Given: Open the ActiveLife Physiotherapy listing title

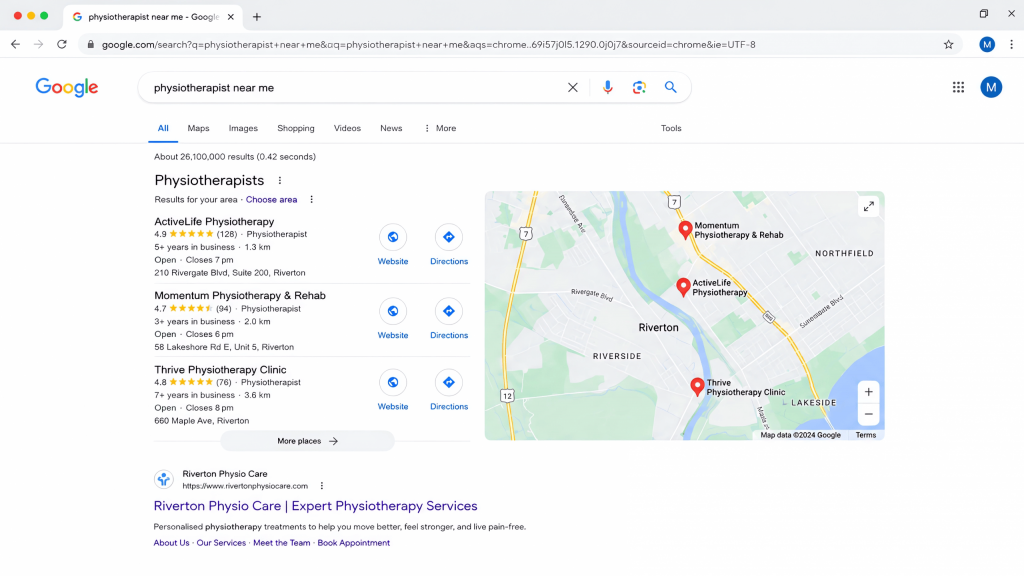Looking at the screenshot, I should pos(214,221).
